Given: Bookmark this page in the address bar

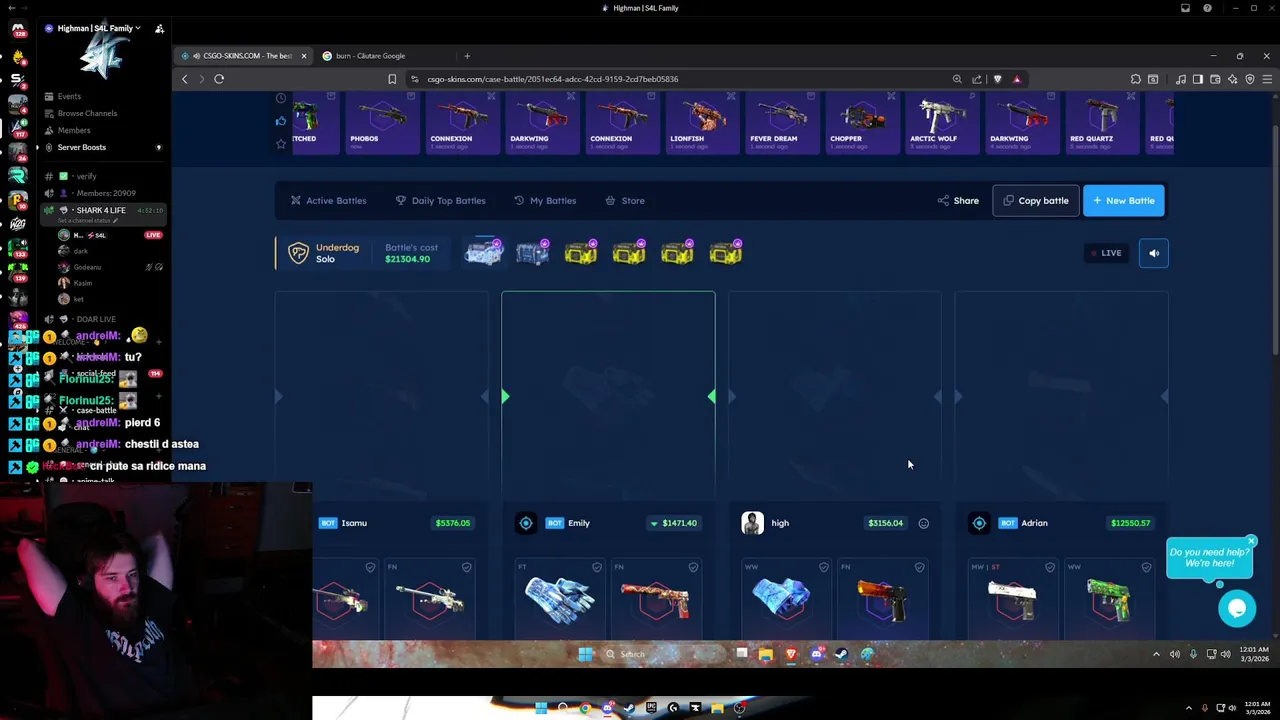Looking at the screenshot, I should pos(392,79).
